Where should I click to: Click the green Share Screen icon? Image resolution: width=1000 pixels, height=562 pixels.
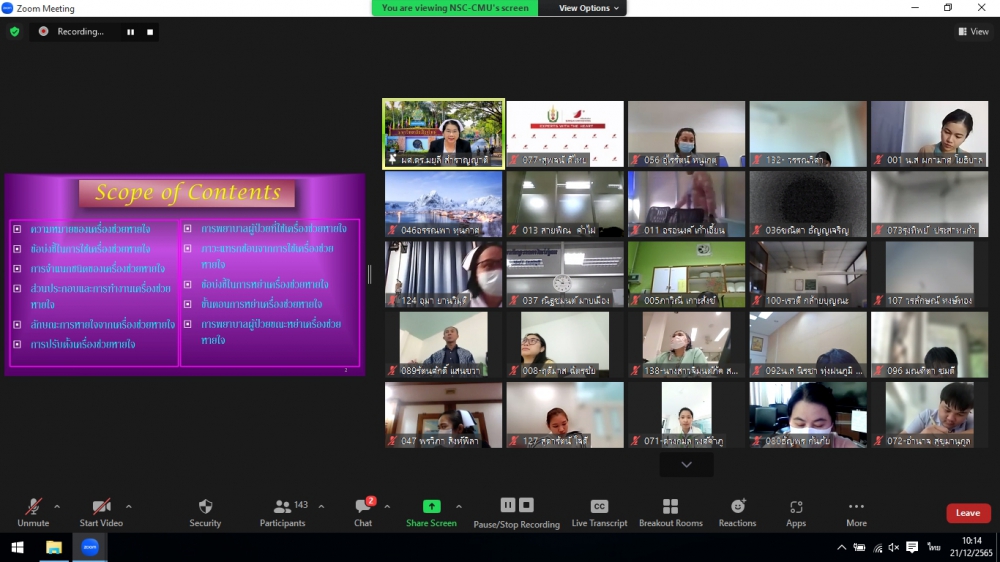click(431, 507)
